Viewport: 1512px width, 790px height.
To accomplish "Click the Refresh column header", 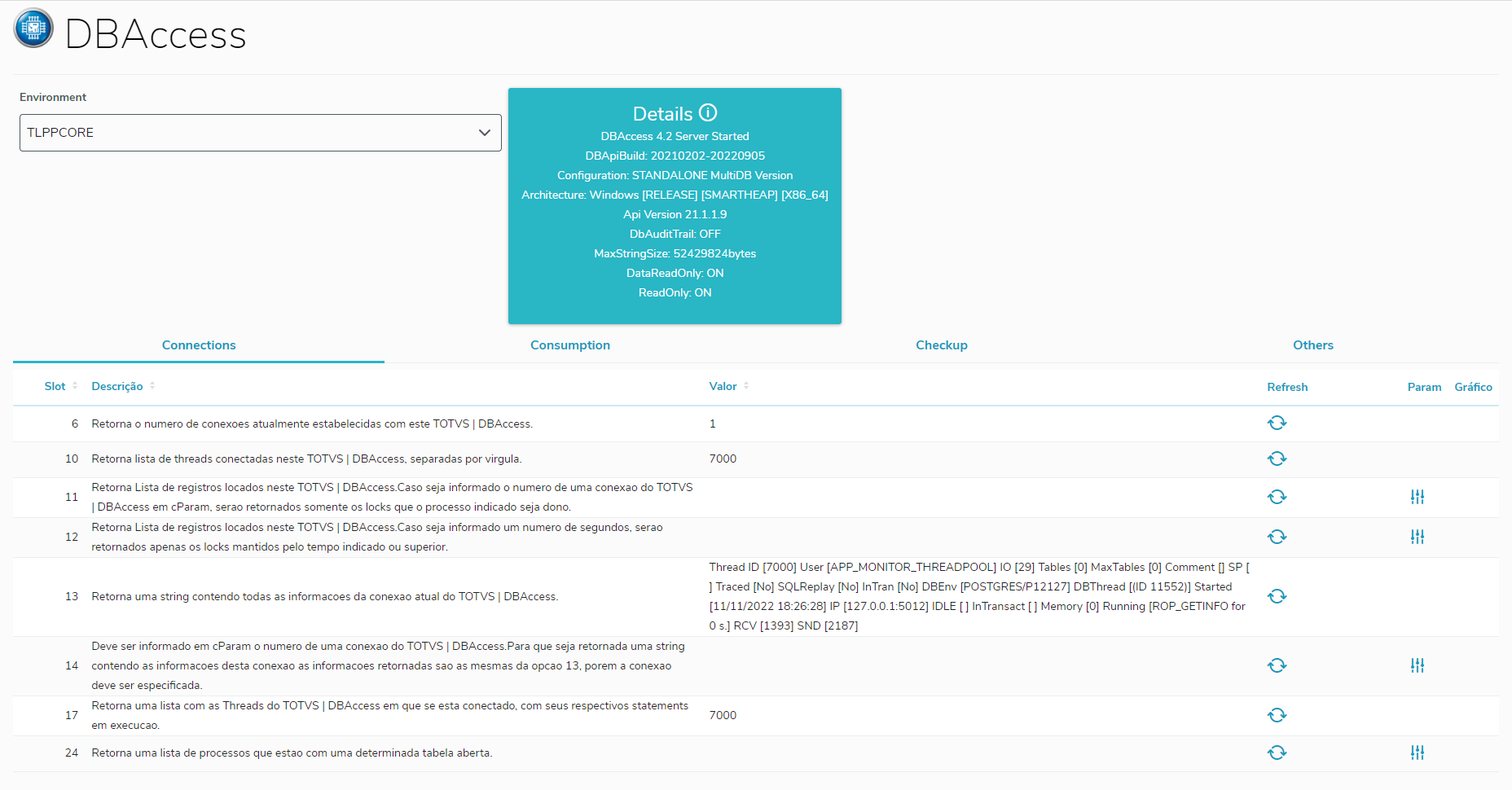I will tap(1287, 387).
